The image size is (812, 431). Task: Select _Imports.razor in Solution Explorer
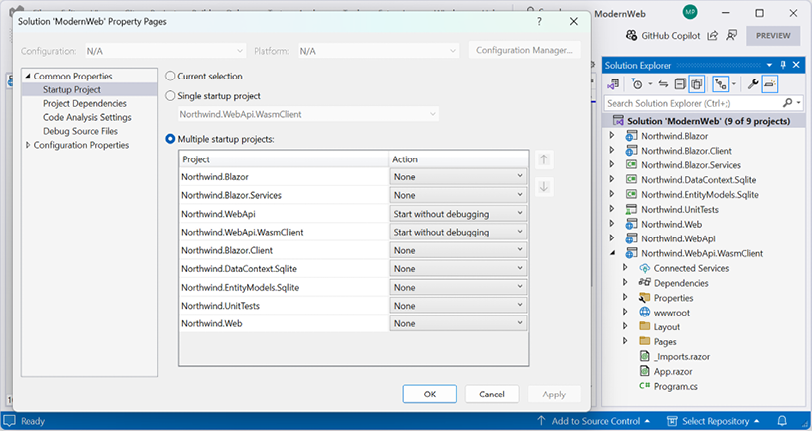(x=682, y=357)
